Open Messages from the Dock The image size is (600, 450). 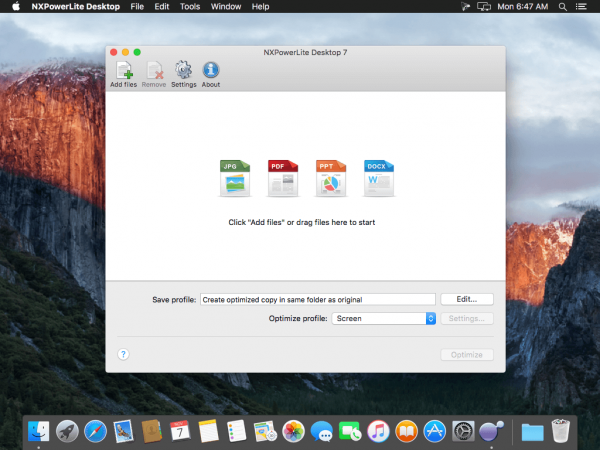(321, 431)
